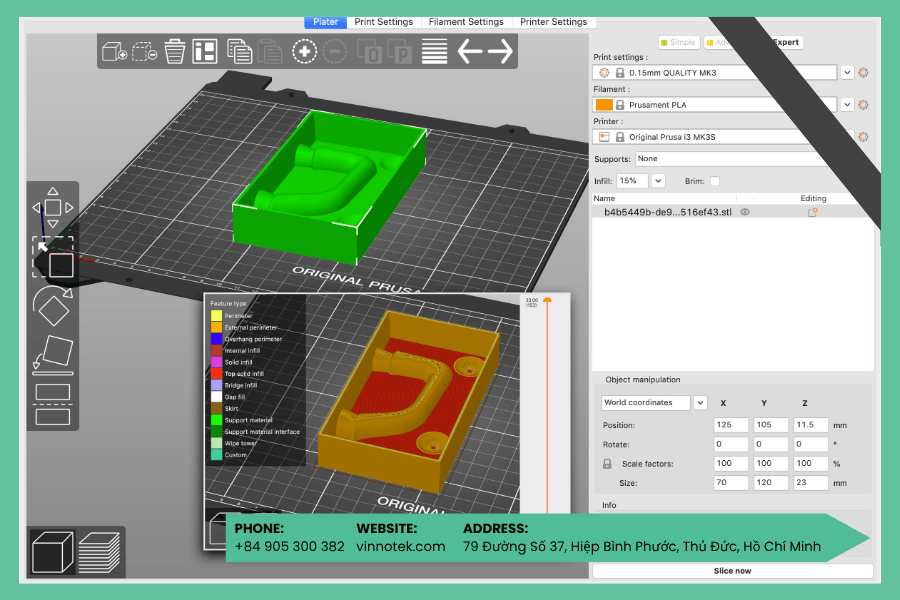Switch to the Print Settings tab
Image resolution: width=900 pixels, height=600 pixels.
[x=383, y=22]
